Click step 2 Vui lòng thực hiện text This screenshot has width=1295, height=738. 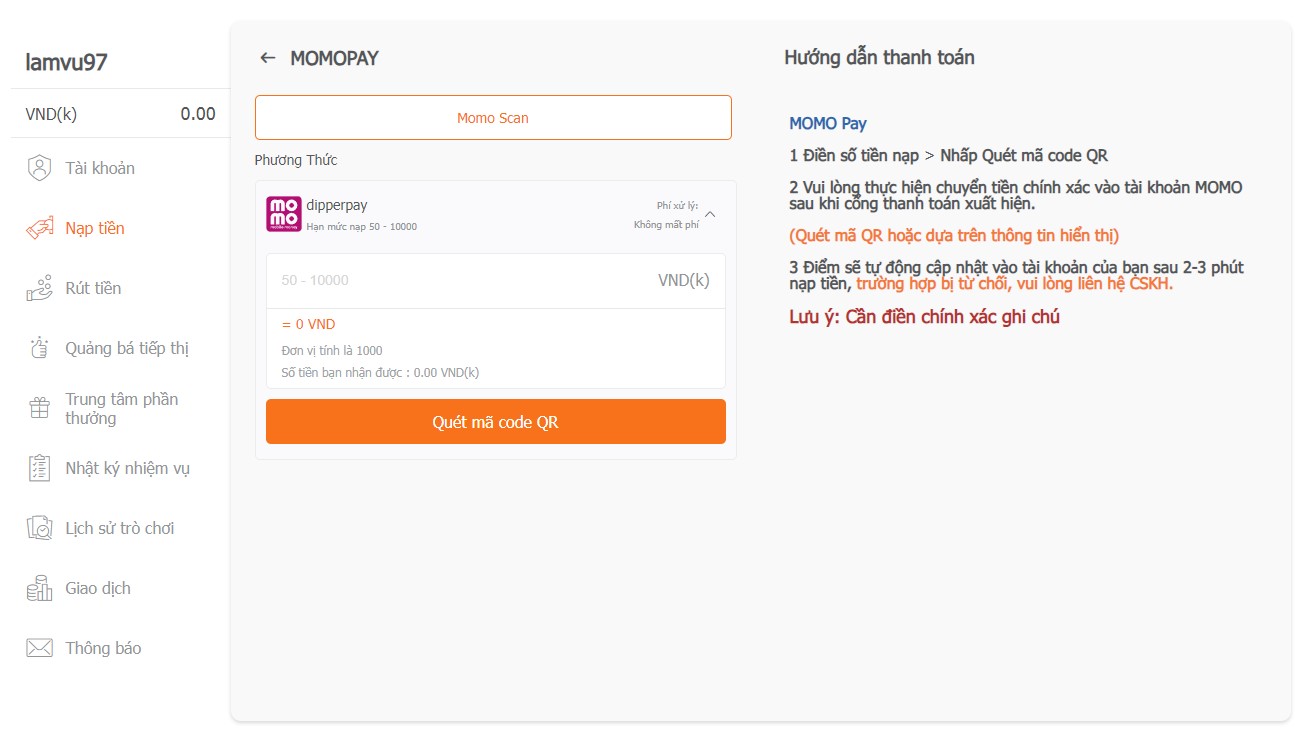1016,196
